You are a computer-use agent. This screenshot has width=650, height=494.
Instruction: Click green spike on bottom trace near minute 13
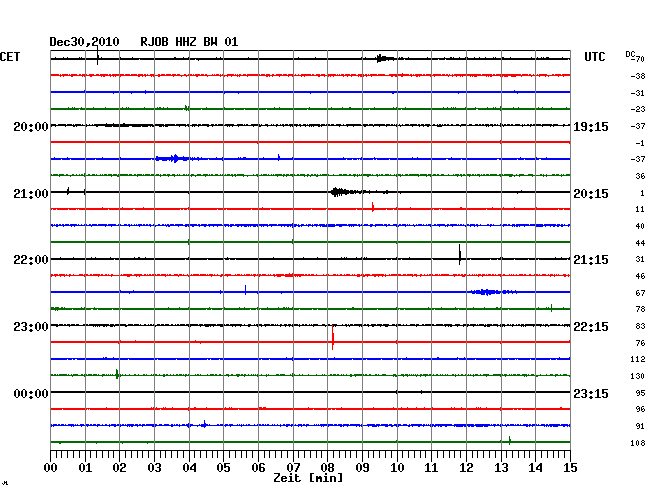(x=509, y=440)
